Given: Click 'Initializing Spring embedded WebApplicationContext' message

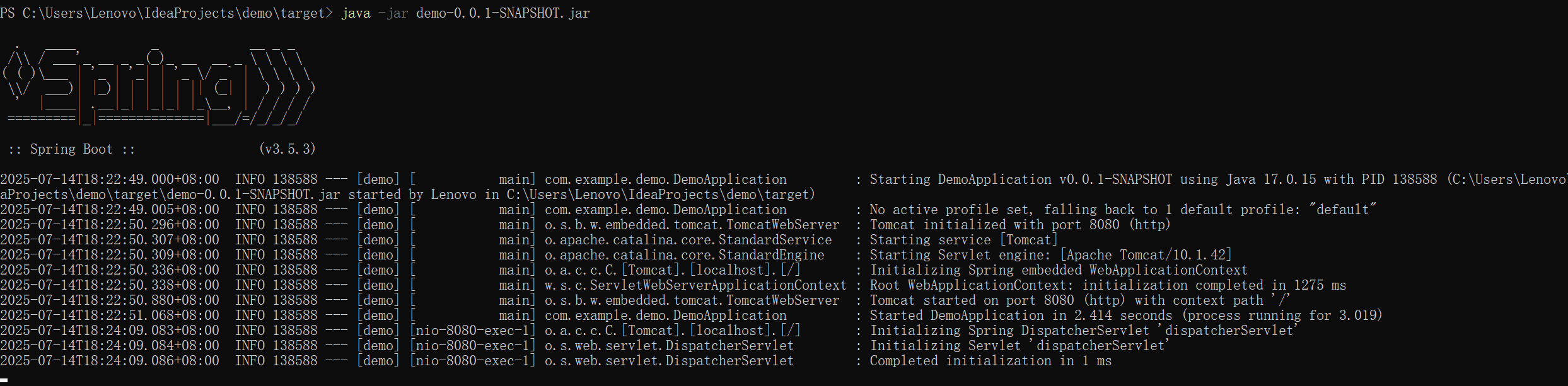Looking at the screenshot, I should pos(1059,270).
